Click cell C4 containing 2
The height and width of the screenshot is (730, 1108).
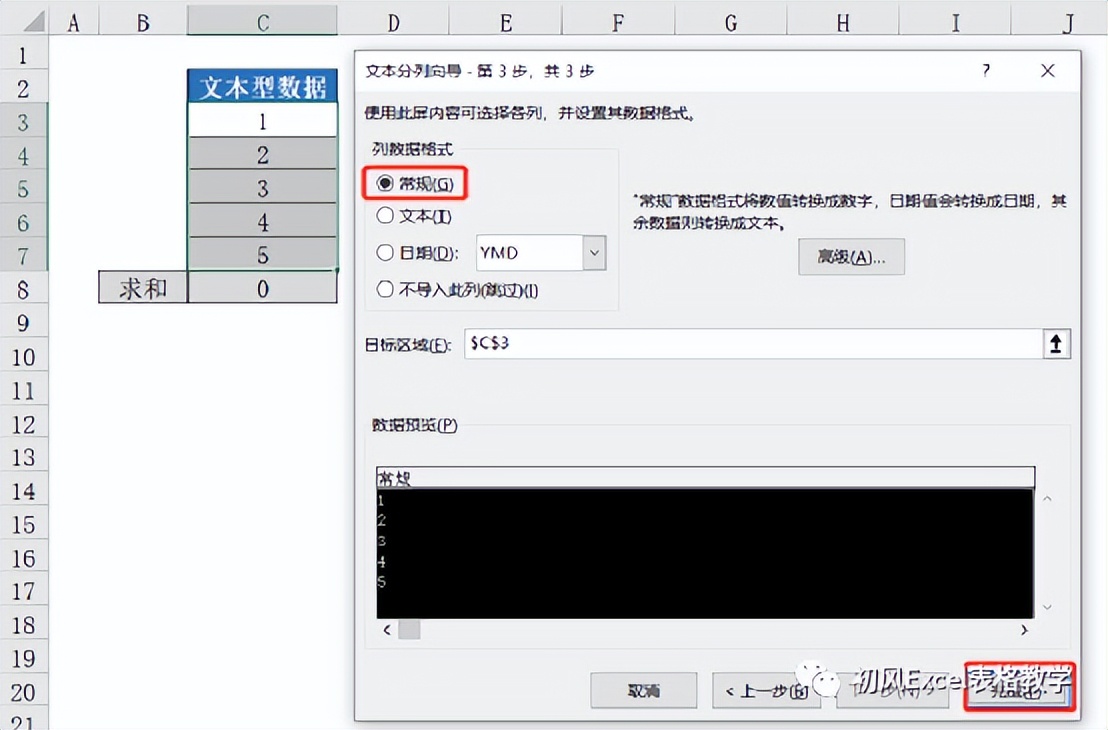click(262, 154)
